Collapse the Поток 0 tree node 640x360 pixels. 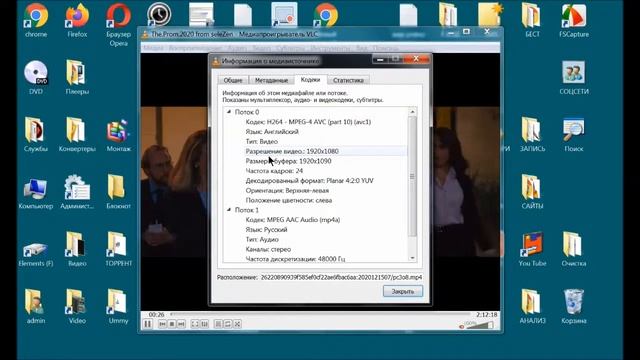pyautogui.click(x=229, y=111)
